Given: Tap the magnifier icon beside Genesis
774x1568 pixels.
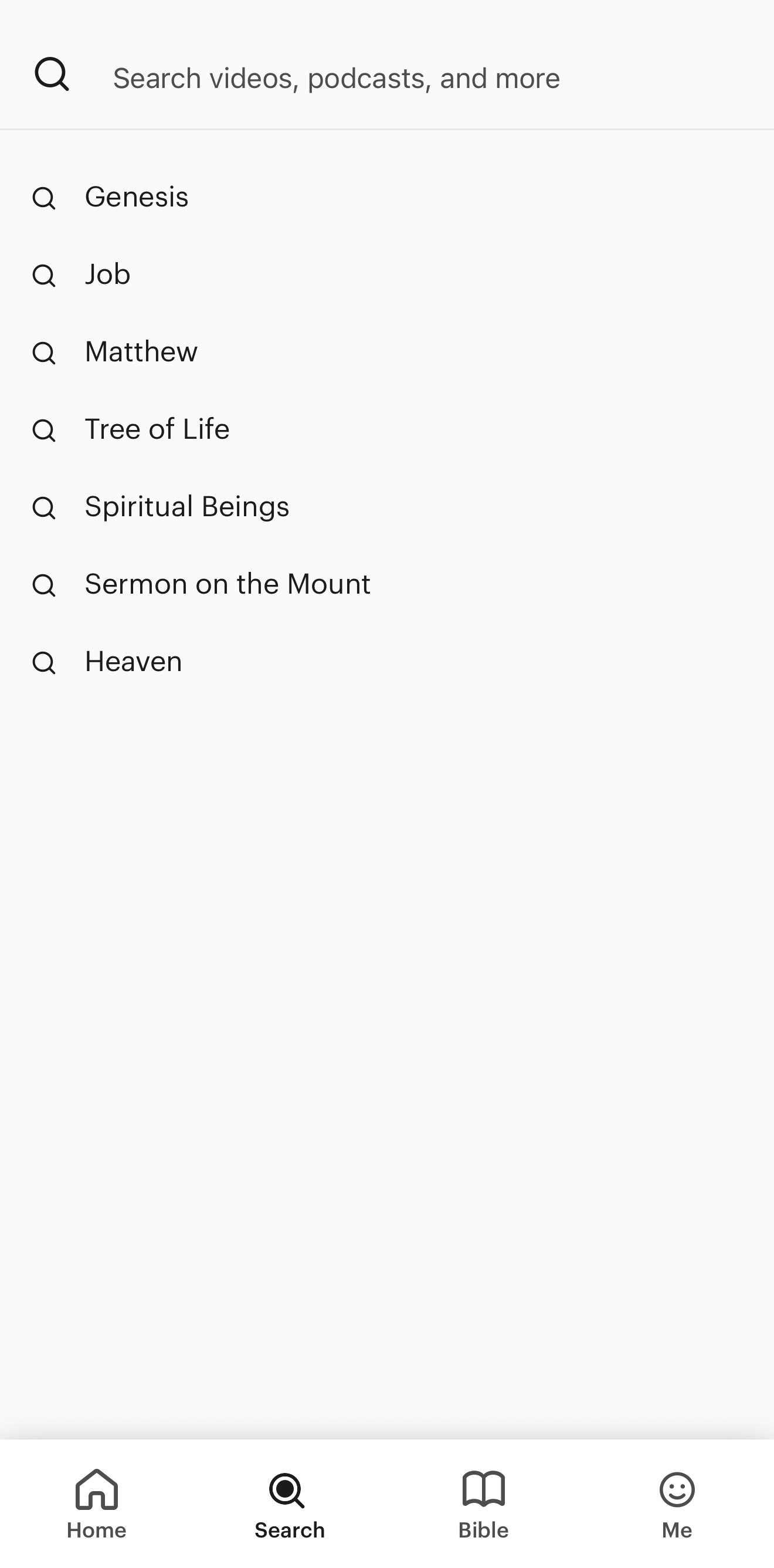Looking at the screenshot, I should coord(44,198).
